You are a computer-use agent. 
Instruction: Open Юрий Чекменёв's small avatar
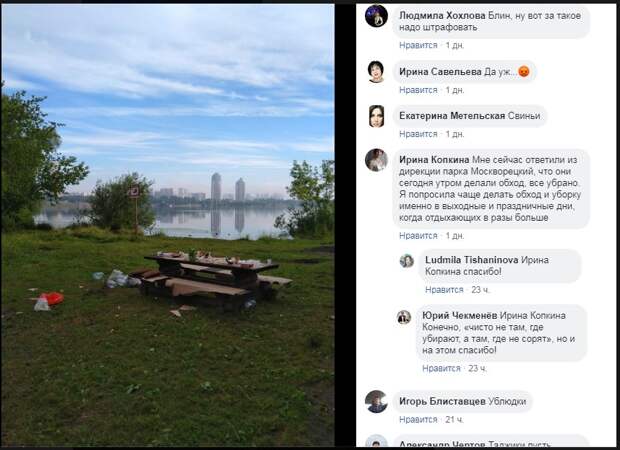click(x=404, y=317)
